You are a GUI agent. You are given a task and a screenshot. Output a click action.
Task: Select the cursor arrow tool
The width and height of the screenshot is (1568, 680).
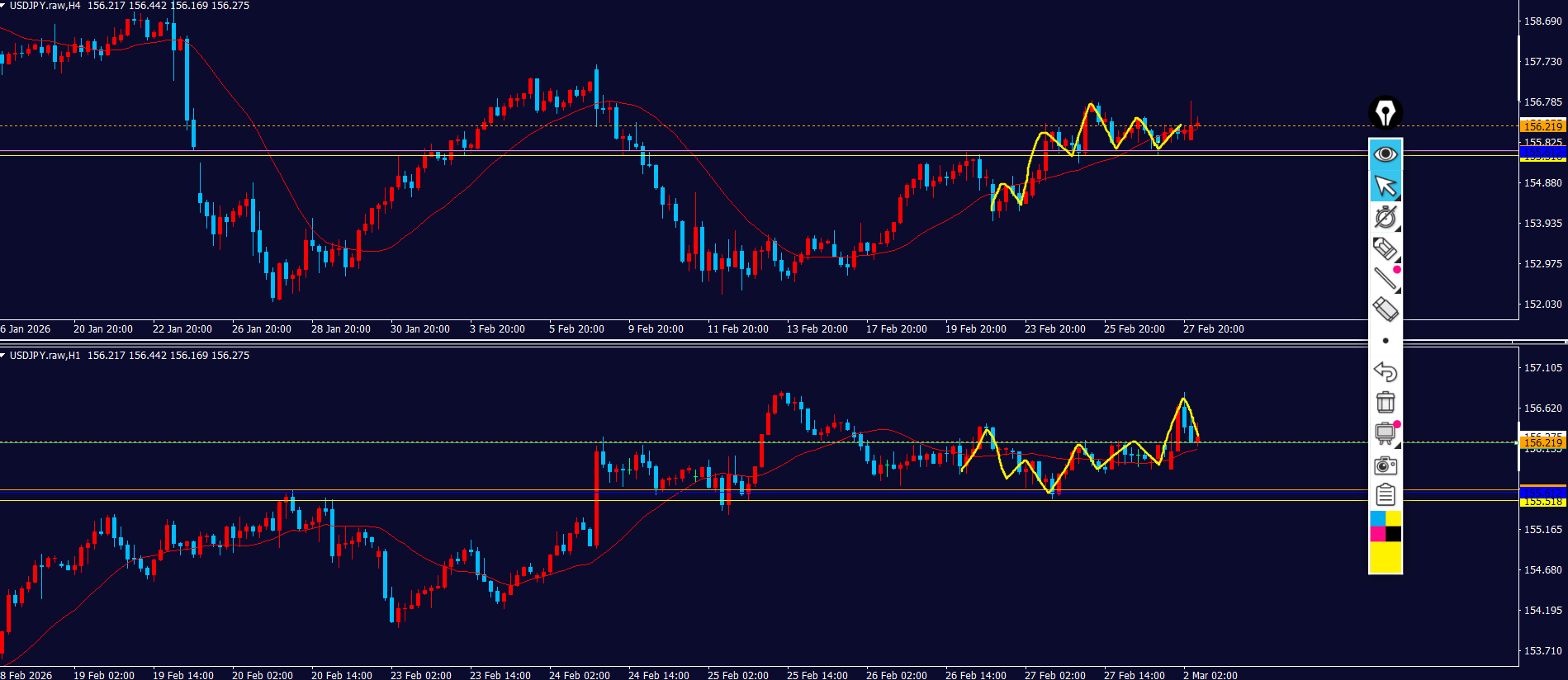click(x=1386, y=187)
